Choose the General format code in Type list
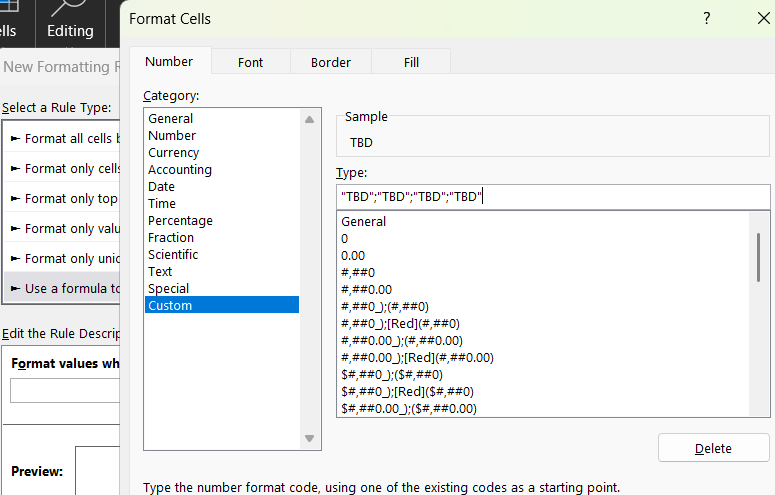The height and width of the screenshot is (495, 775). tap(364, 221)
